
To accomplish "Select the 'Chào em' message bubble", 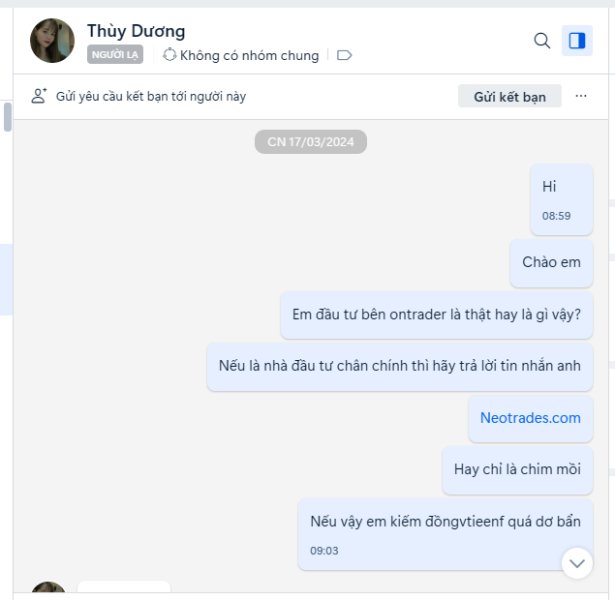I will (x=551, y=263).
